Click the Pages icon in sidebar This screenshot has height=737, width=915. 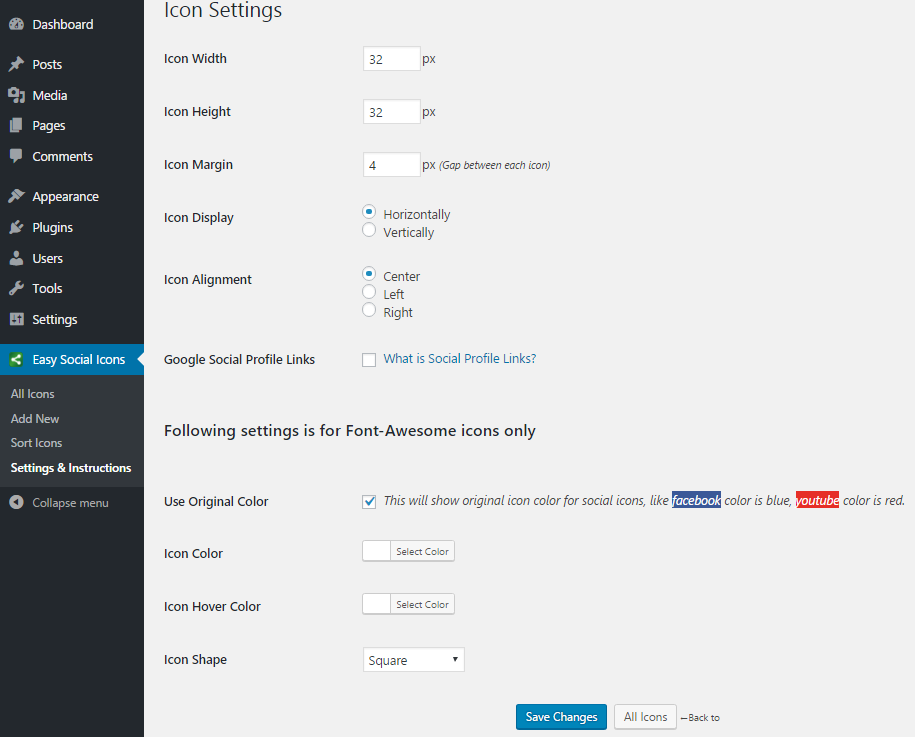coord(16,125)
